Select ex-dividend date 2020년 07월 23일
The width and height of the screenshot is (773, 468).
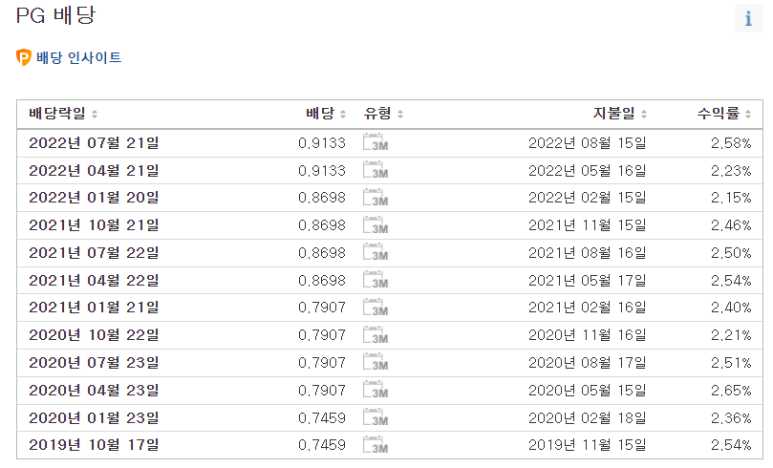(x=94, y=363)
